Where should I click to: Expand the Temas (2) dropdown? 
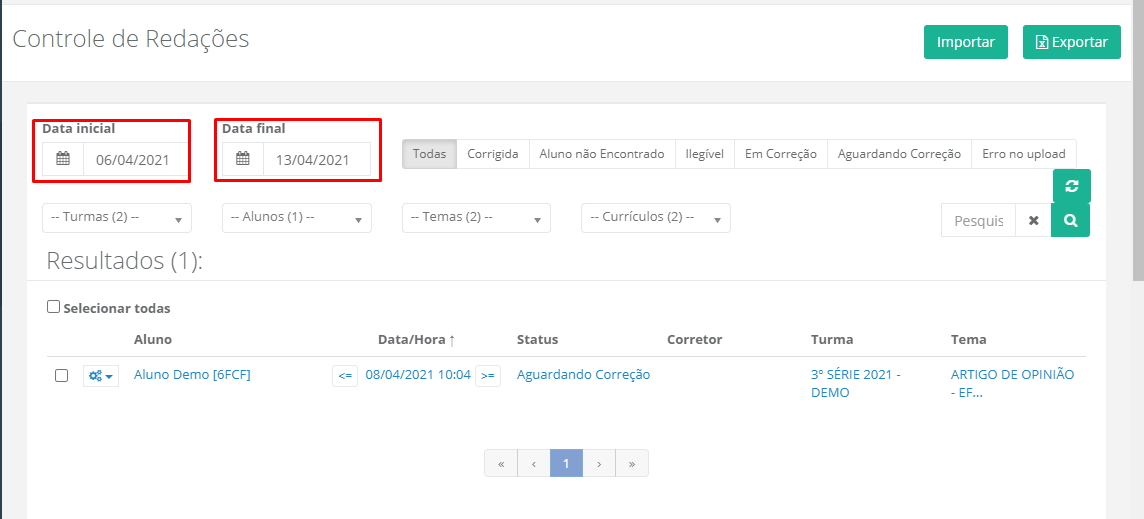(476, 218)
